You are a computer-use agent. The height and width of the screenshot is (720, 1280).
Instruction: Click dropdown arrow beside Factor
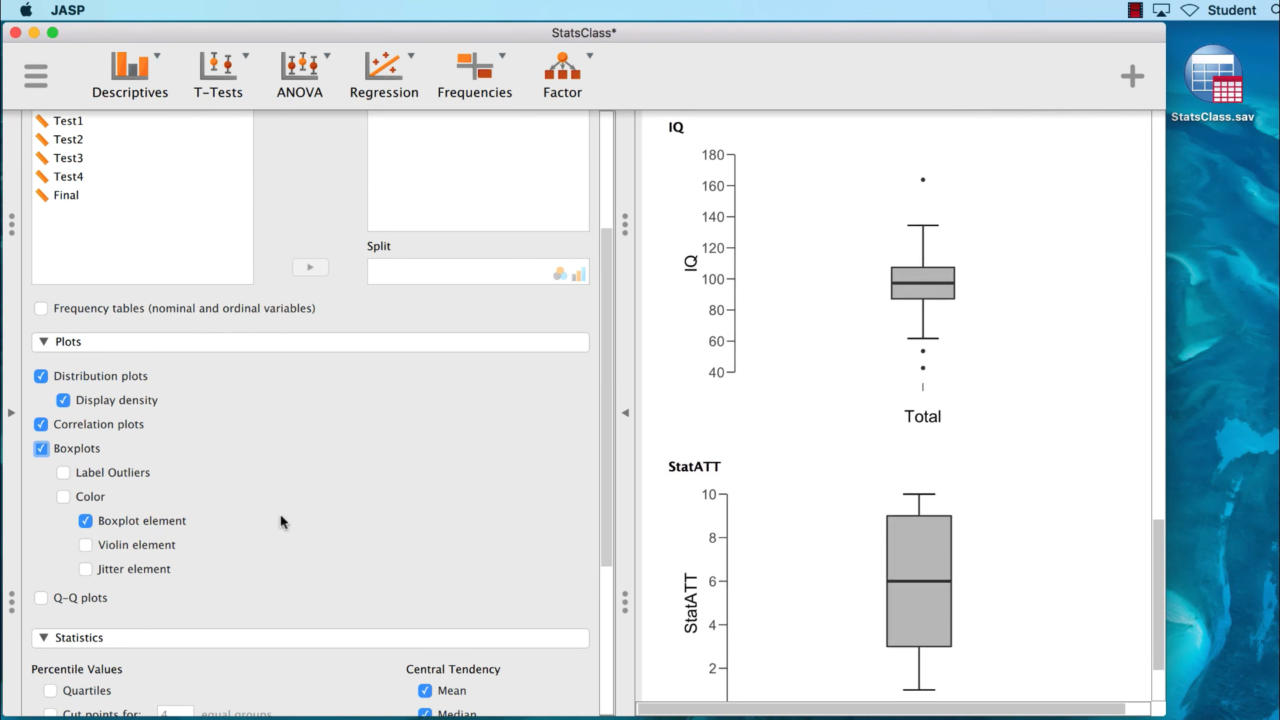tap(590, 56)
